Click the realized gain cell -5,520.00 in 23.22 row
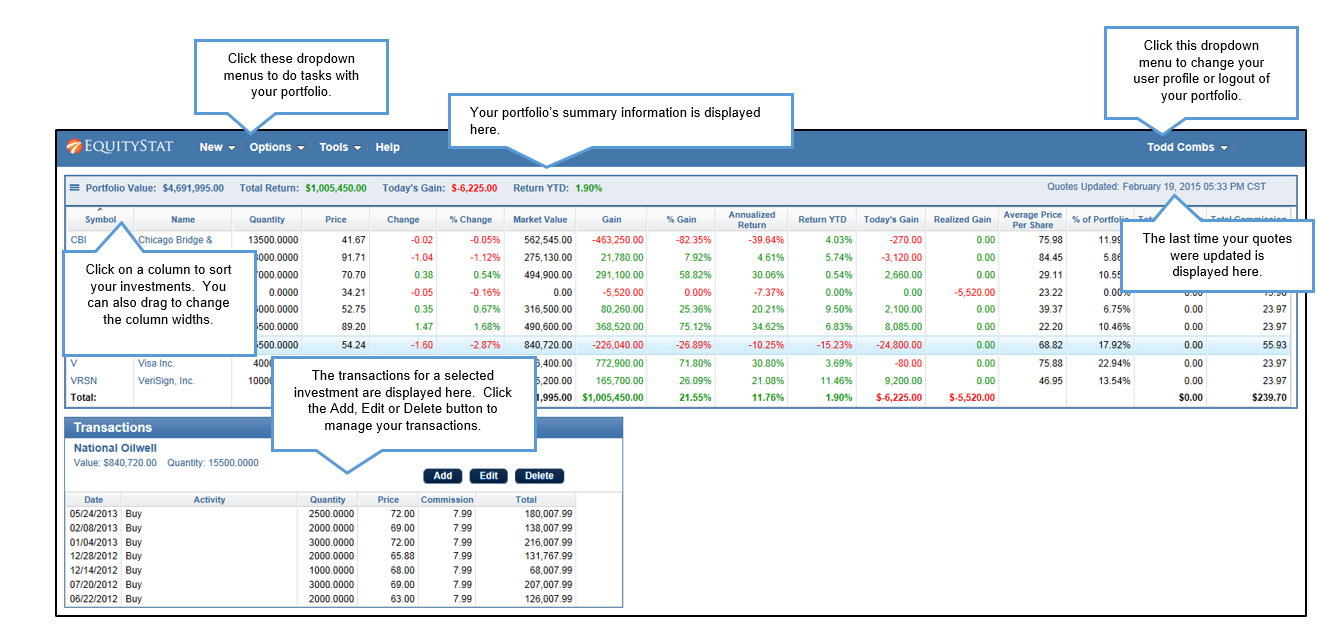 click(x=974, y=292)
